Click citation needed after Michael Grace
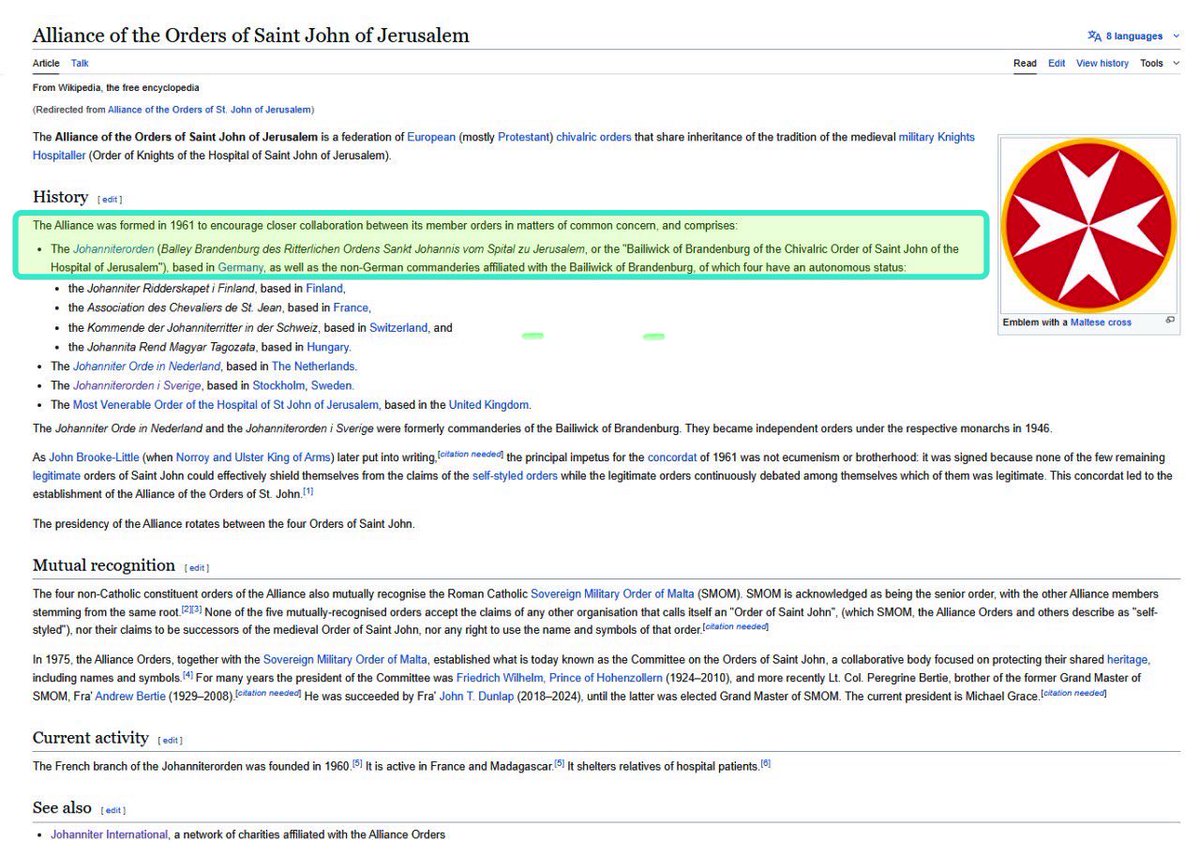This screenshot has height=856, width=1200. click(x=1074, y=693)
